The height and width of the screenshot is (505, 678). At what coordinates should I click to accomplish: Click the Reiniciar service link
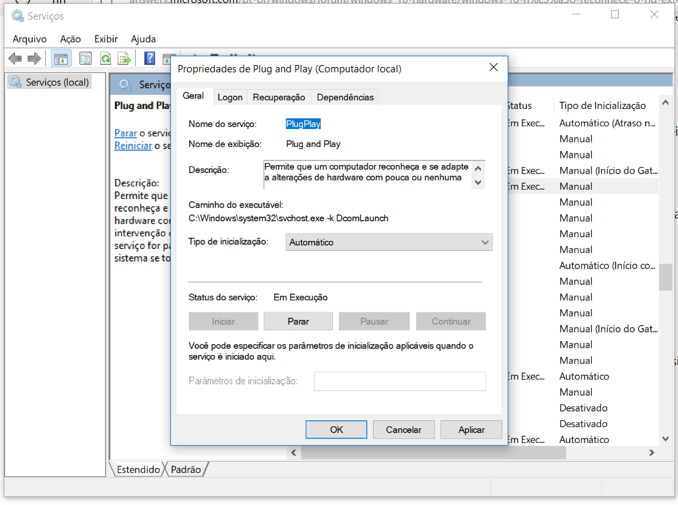(133, 146)
